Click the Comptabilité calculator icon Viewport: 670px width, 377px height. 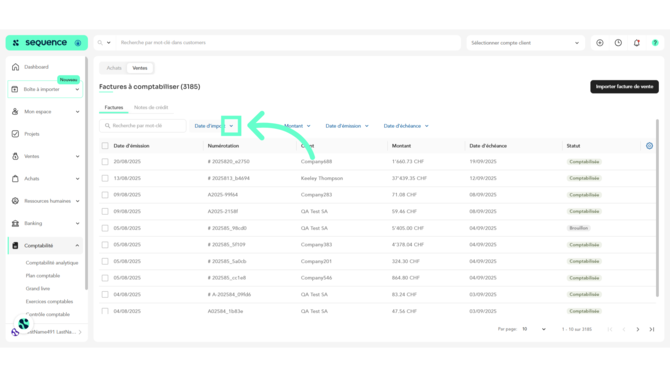pos(15,245)
